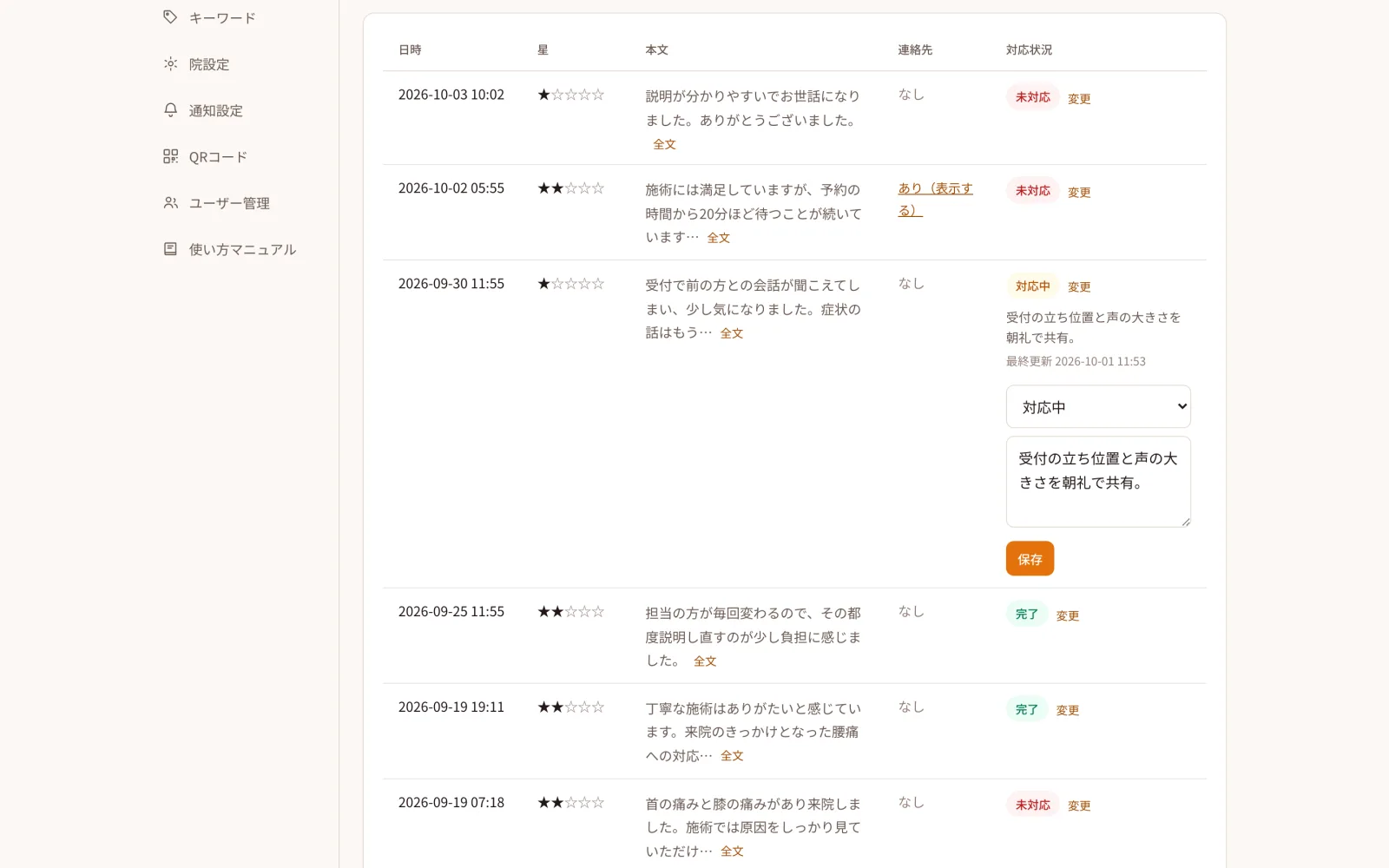Click the manual book icon in the sidebar

(x=170, y=249)
